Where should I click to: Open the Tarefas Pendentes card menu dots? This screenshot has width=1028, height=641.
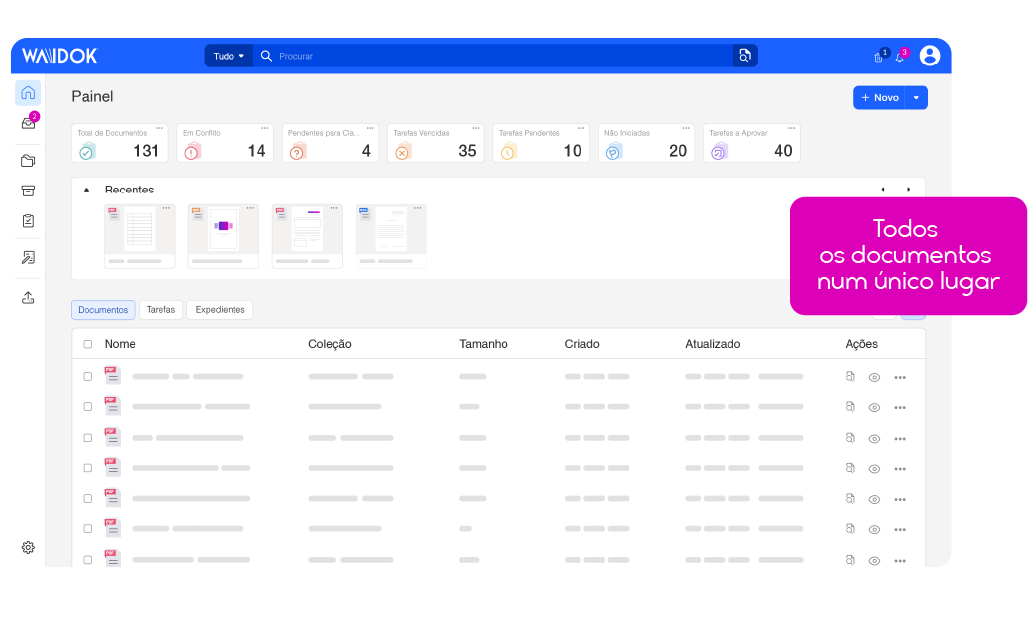(x=581, y=128)
